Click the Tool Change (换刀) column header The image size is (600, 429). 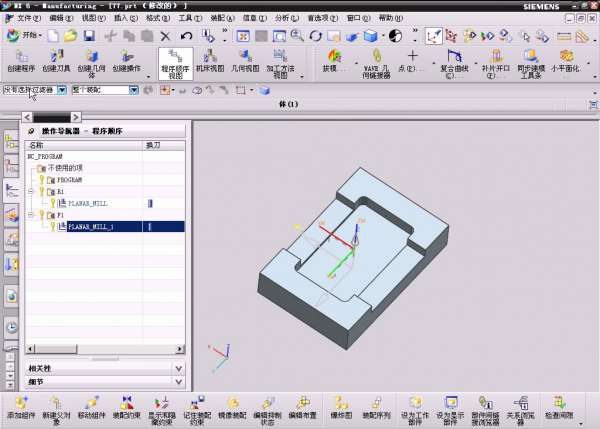pyautogui.click(x=164, y=145)
